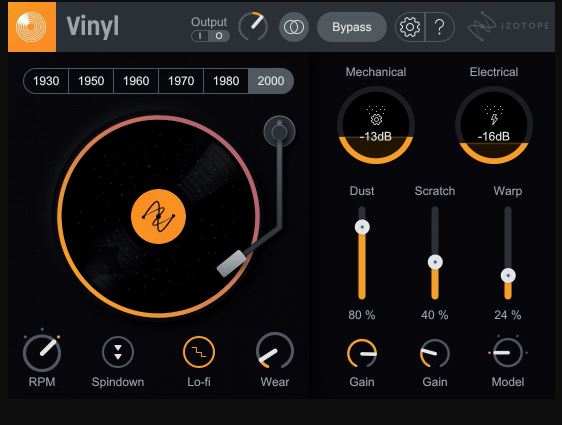Click the Vinyl title text
562x425 pixels.
pyautogui.click(x=93, y=27)
